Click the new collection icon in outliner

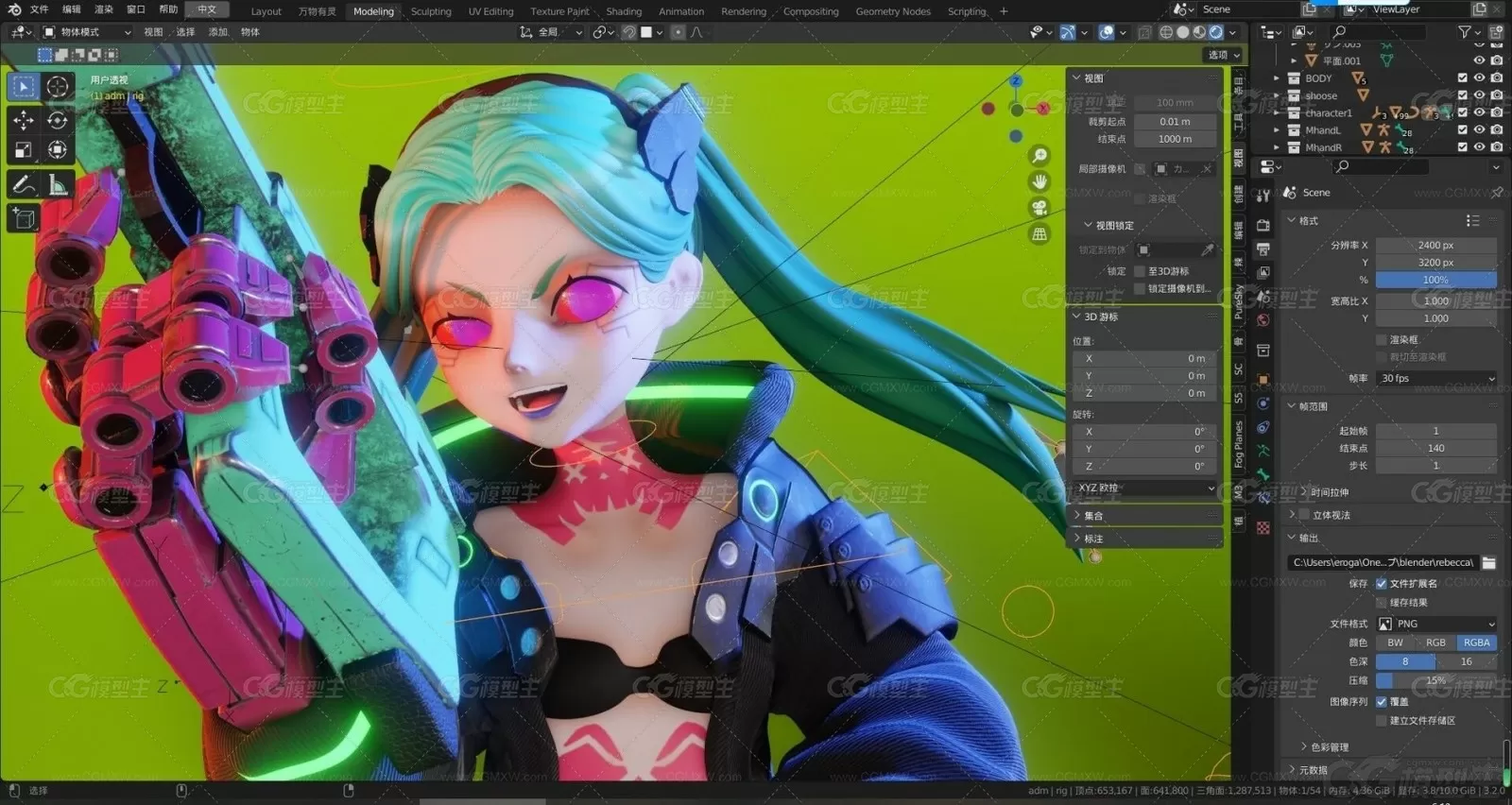1496,32
